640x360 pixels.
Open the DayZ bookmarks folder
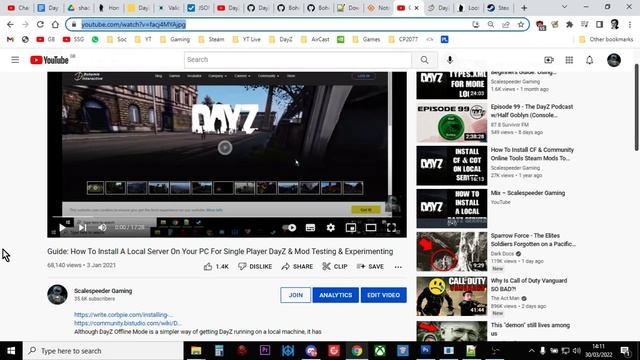281,40
